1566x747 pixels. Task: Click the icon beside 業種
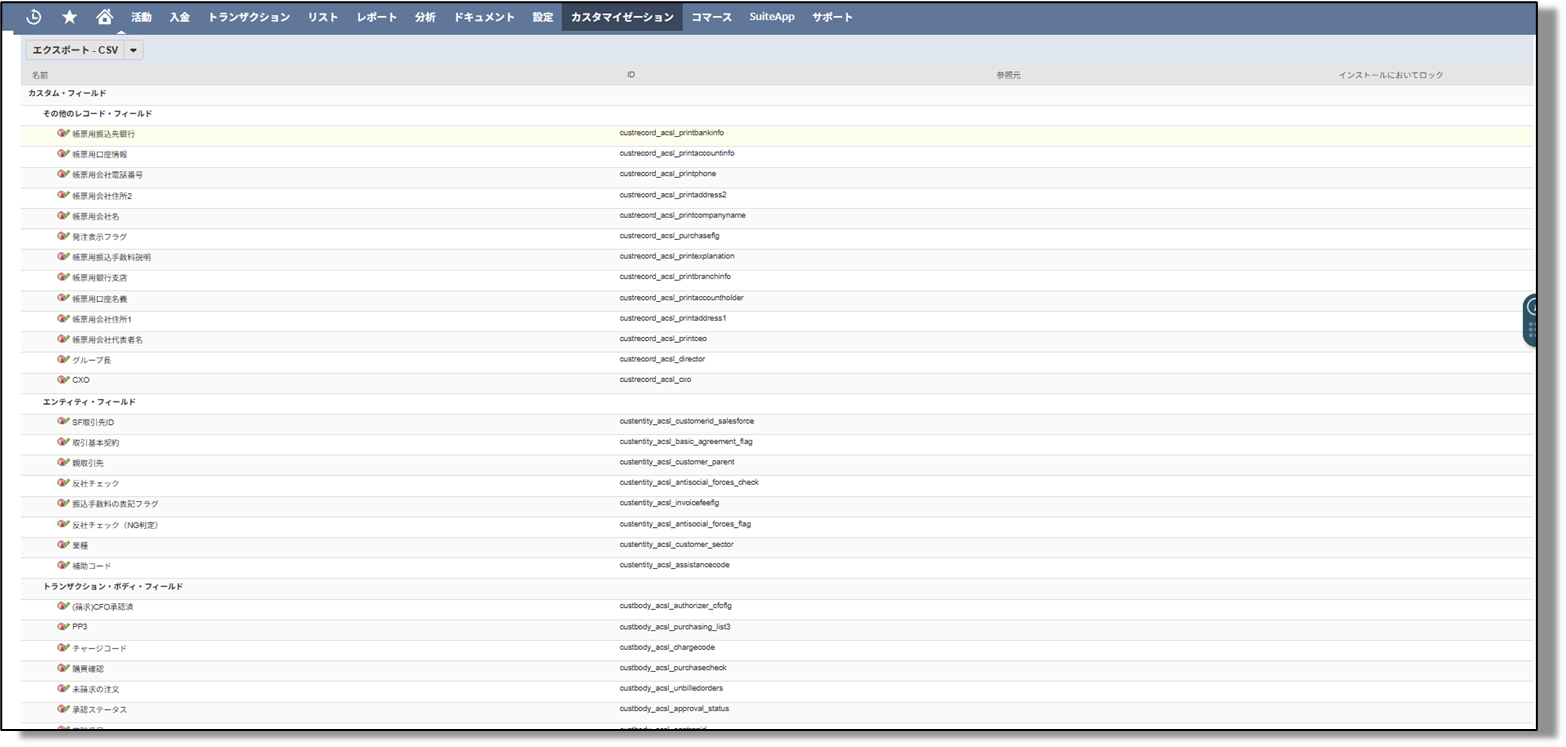[x=63, y=545]
